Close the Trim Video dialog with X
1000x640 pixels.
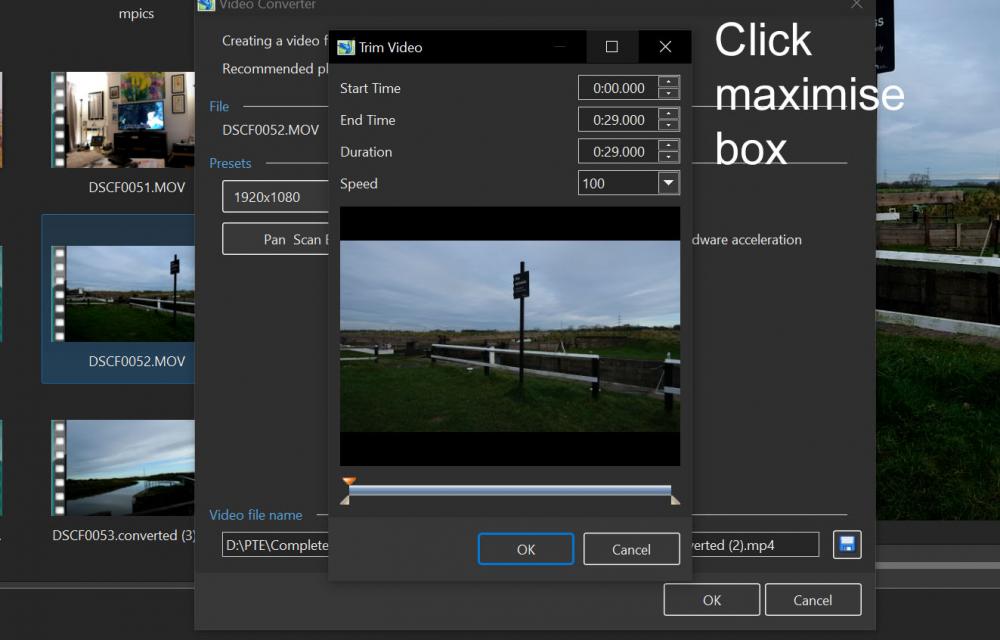point(665,47)
